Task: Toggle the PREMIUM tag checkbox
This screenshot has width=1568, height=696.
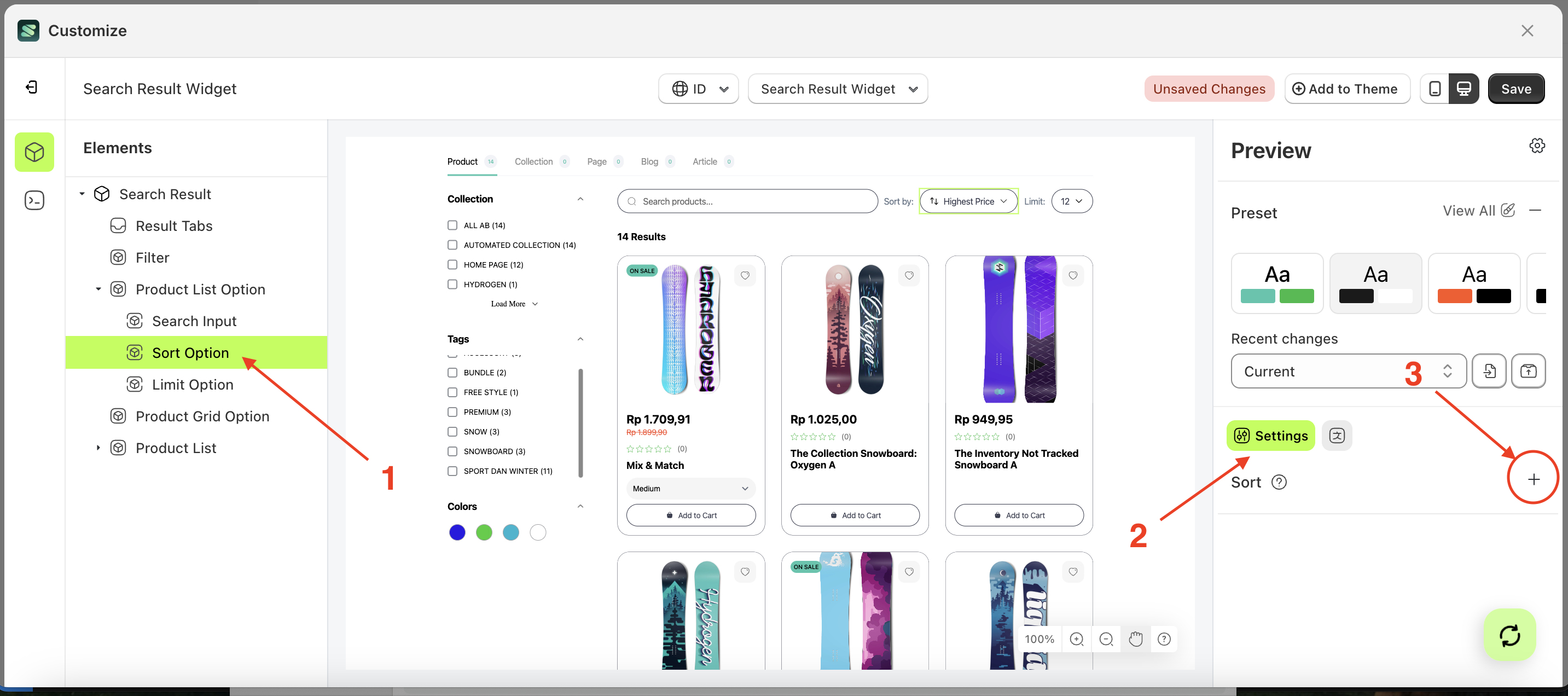Action: coord(452,412)
